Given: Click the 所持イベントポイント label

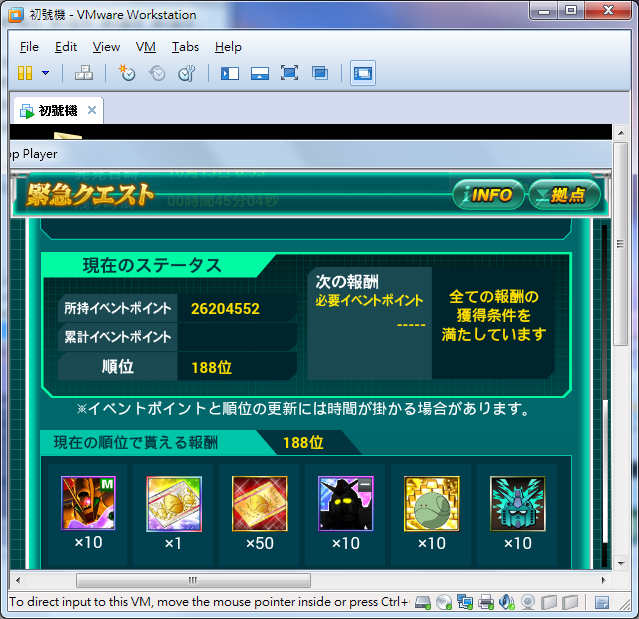Looking at the screenshot, I should 117,308.
